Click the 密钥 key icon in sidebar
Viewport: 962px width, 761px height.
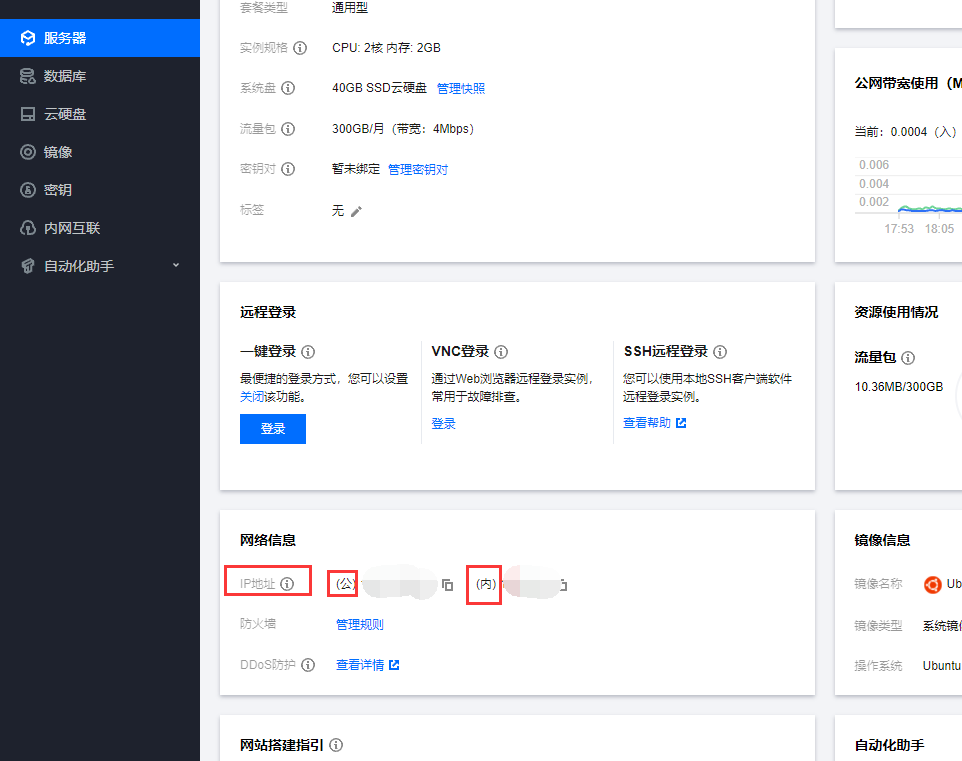(28, 190)
